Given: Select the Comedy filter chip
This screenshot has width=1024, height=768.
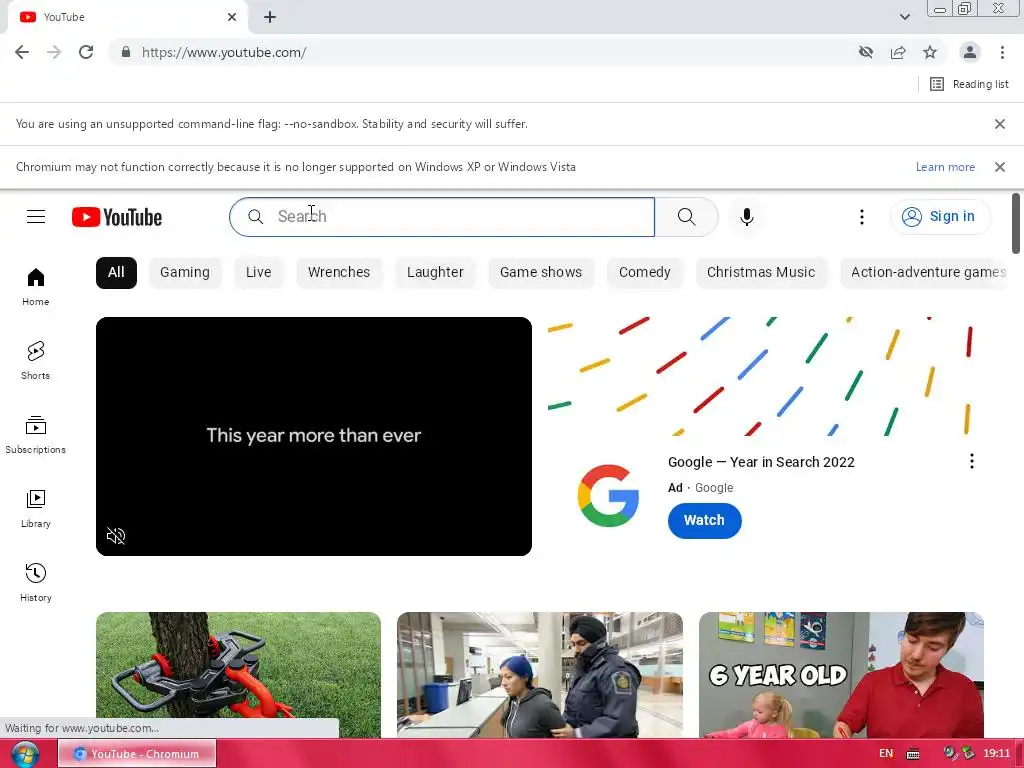Looking at the screenshot, I should pos(645,272).
